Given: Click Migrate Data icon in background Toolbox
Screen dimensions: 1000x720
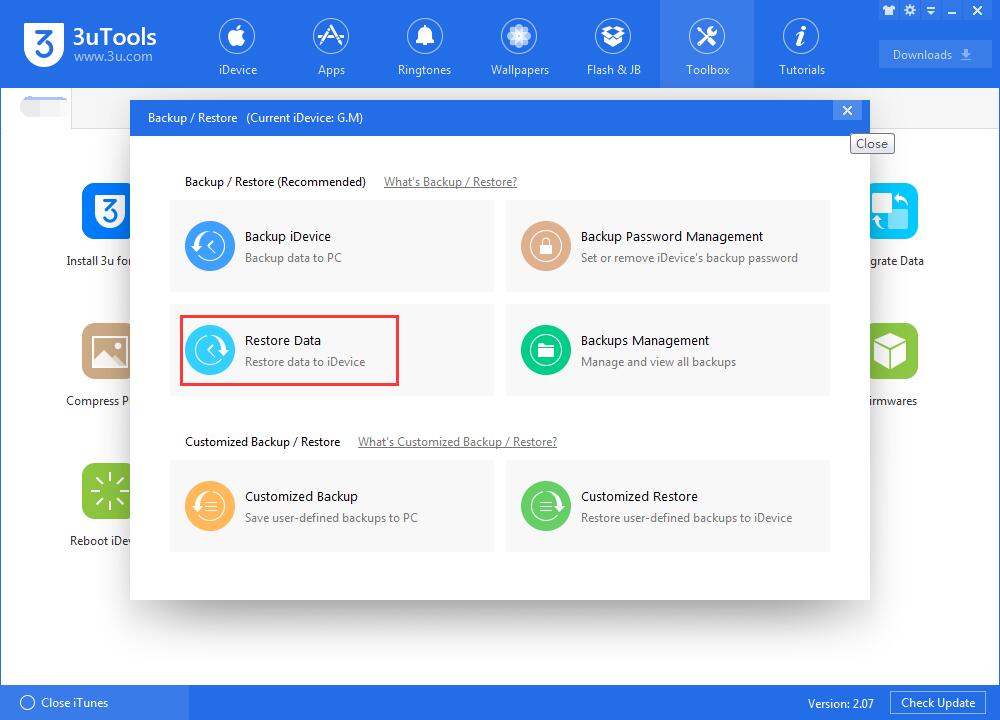Looking at the screenshot, I should click(894, 211).
